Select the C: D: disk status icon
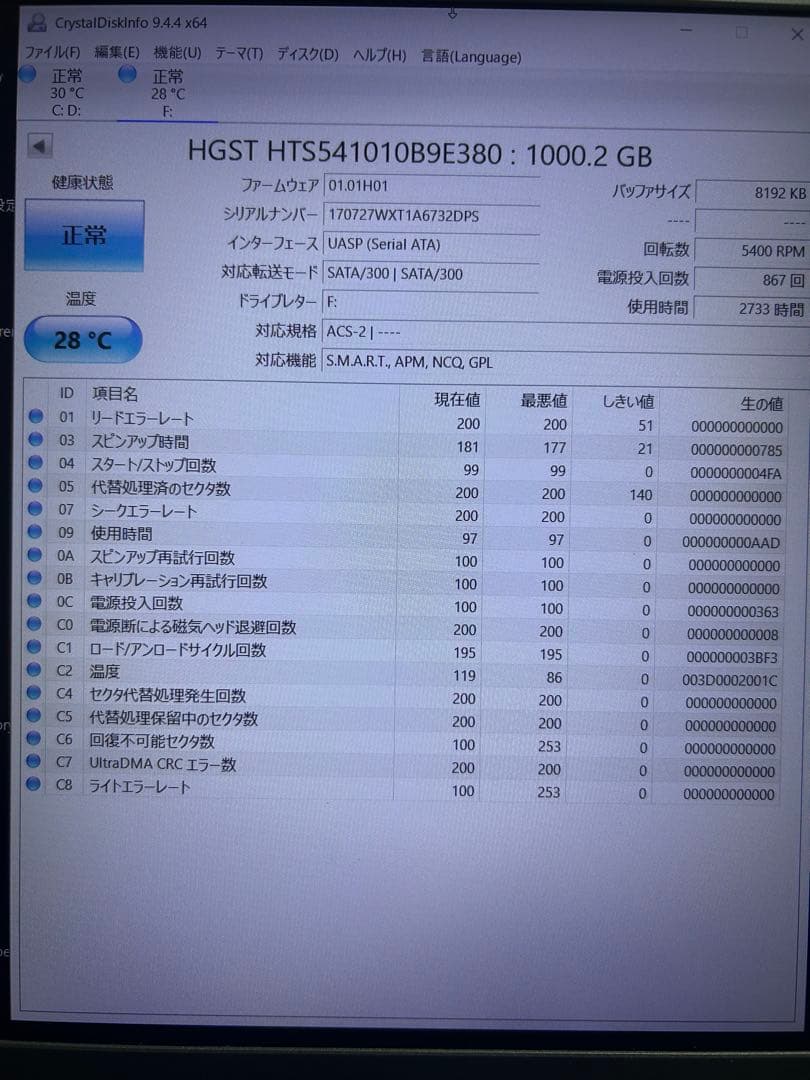 tap(28, 75)
